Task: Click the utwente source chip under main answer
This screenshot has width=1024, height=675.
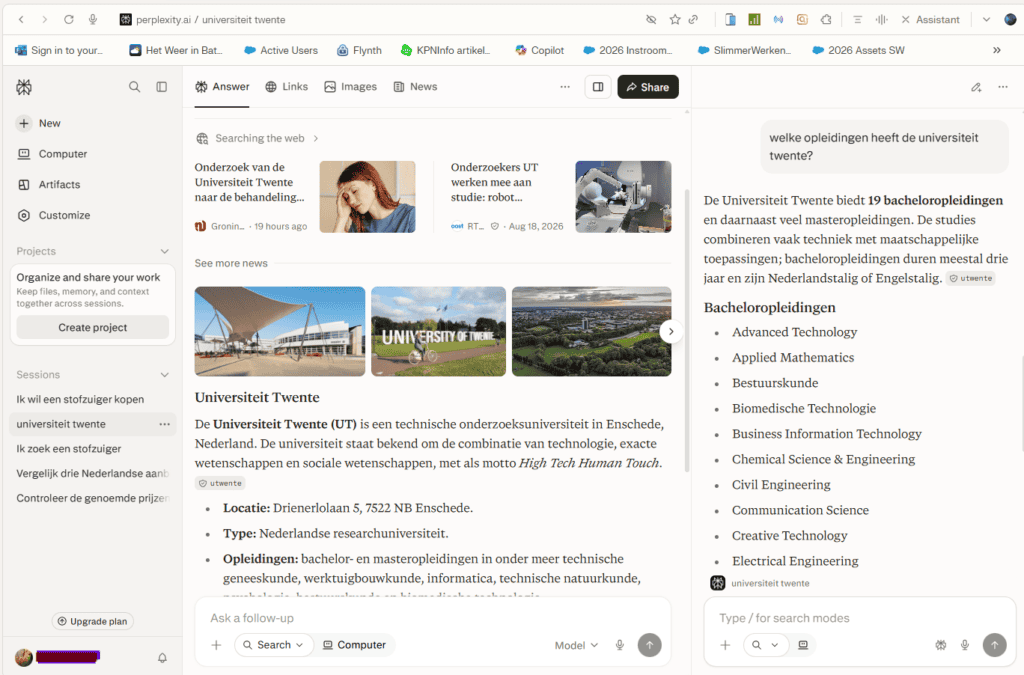Action: [220, 484]
